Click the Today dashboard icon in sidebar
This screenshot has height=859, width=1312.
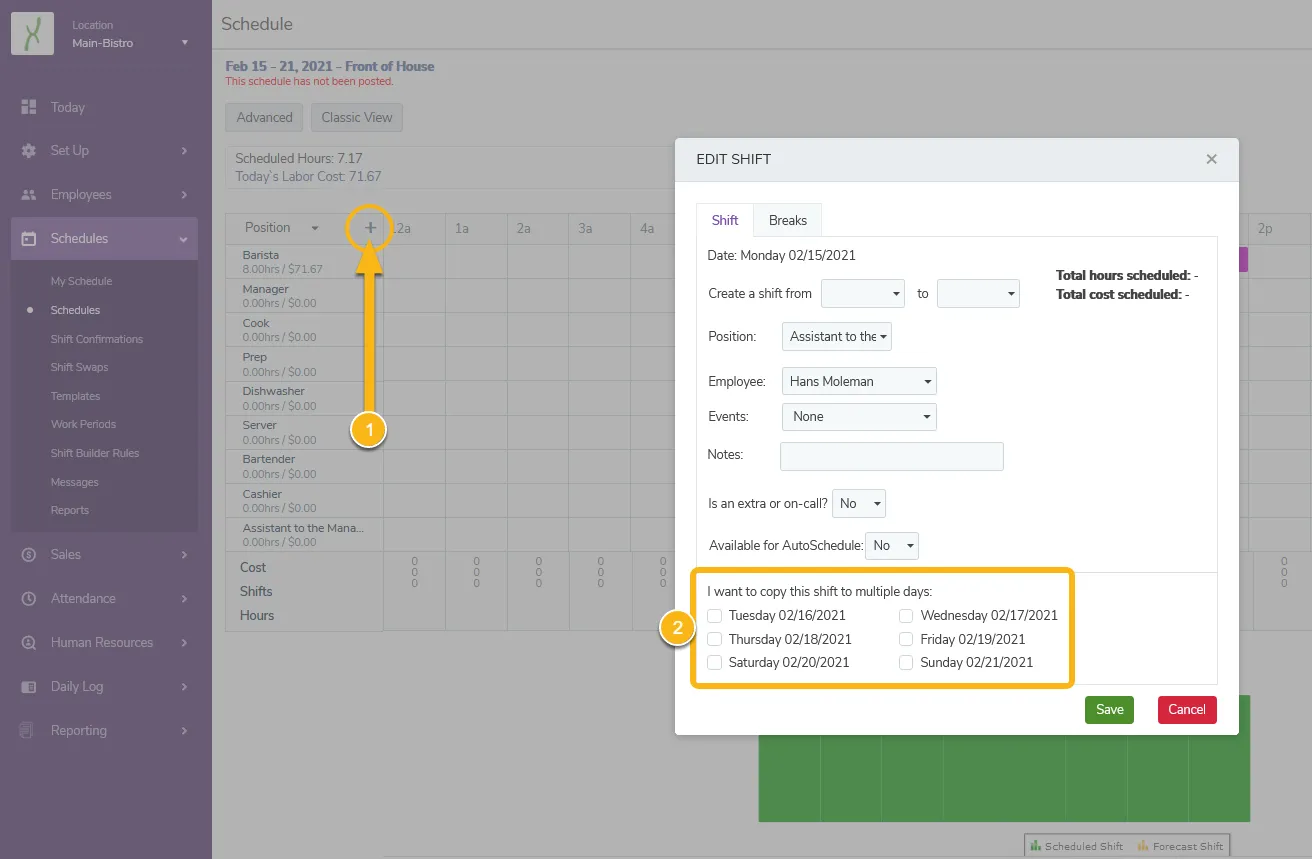29,107
